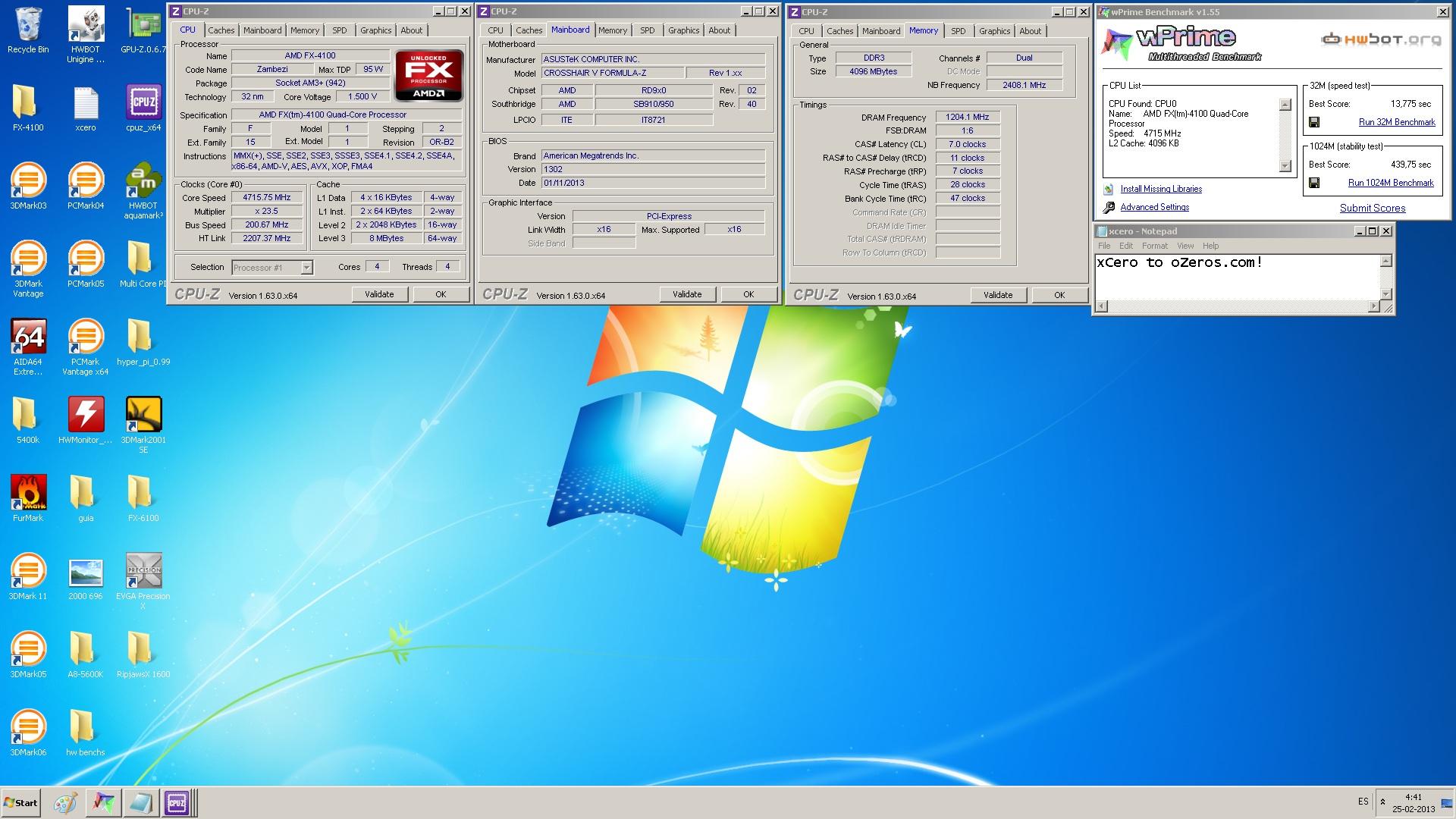Click into the Notepad text area
This screenshot has width=1456, height=819.
(1238, 277)
